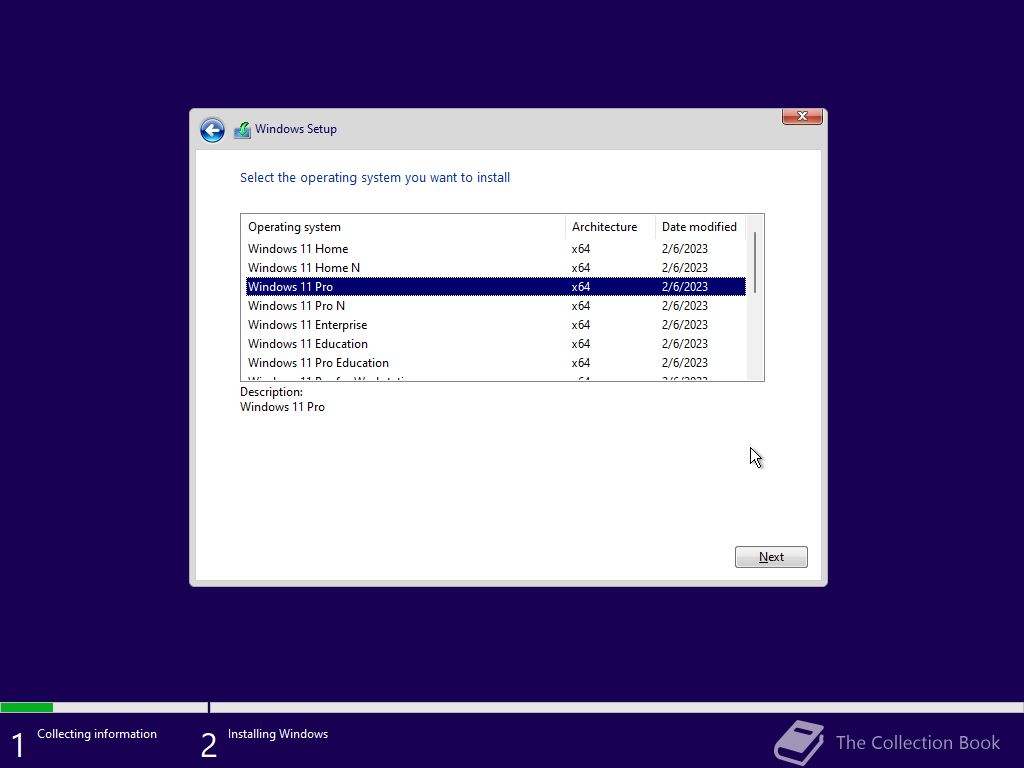Select Windows 11 Education row
Image resolution: width=1024 pixels, height=768 pixels.
496,344
